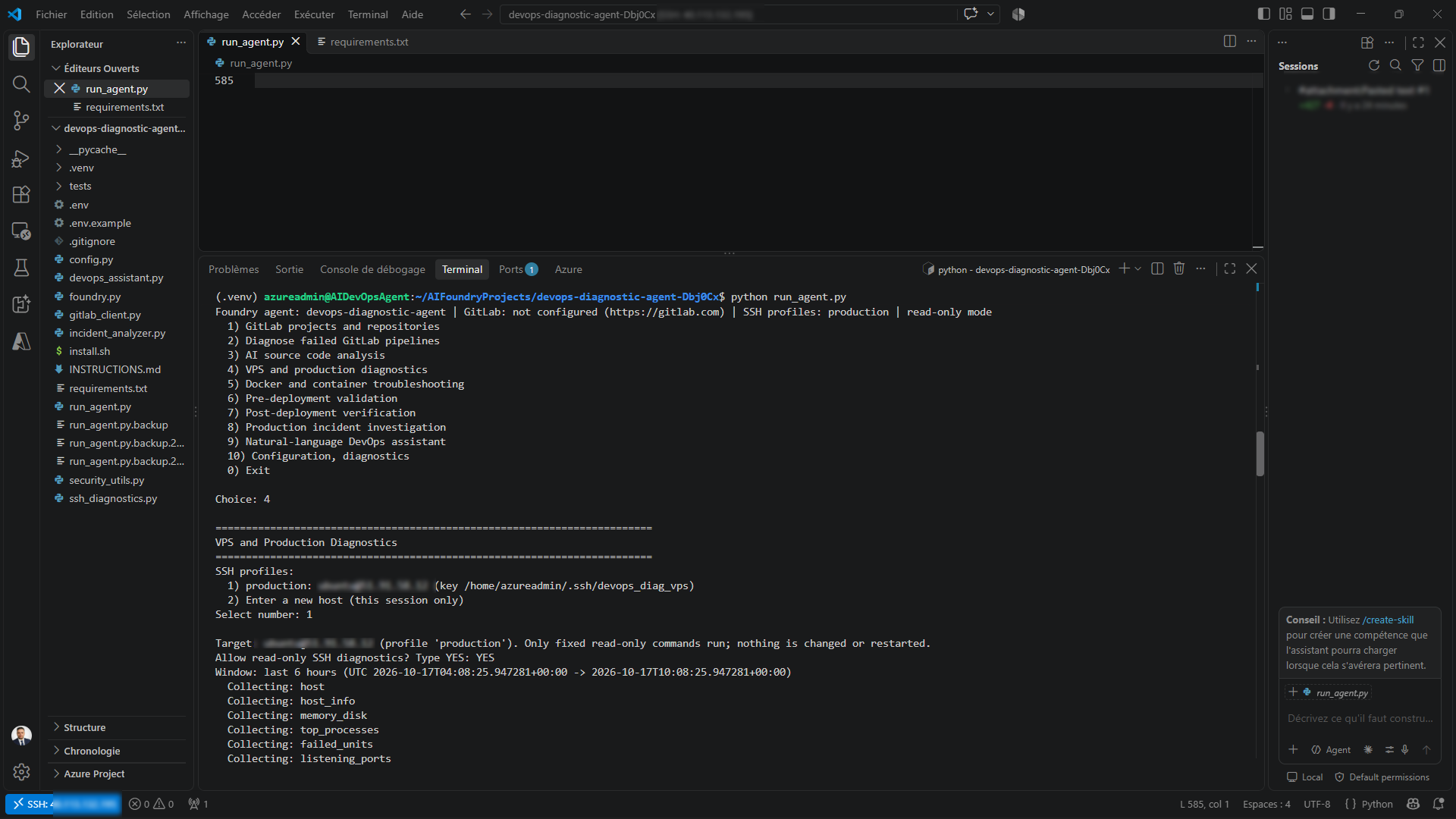The height and width of the screenshot is (819, 1456).
Task: Split the editor to the right
Action: point(1229,42)
